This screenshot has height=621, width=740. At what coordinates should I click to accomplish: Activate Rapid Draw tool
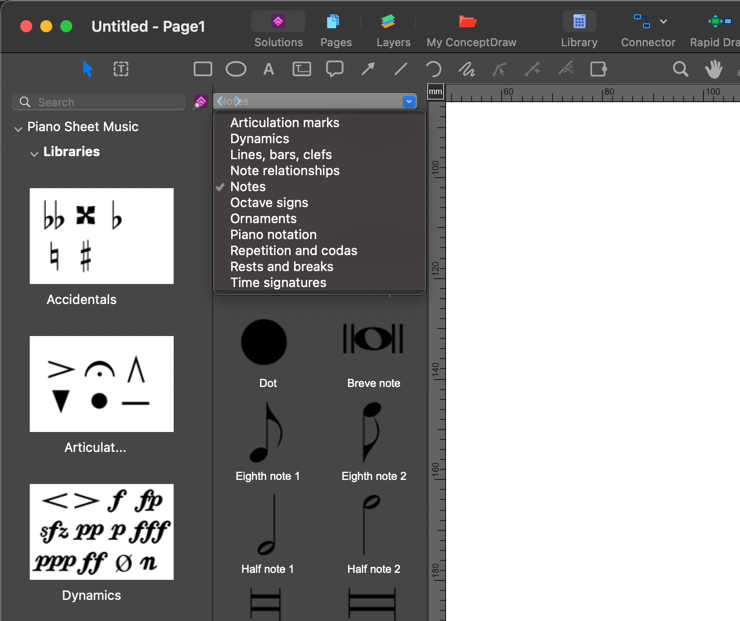point(714,30)
